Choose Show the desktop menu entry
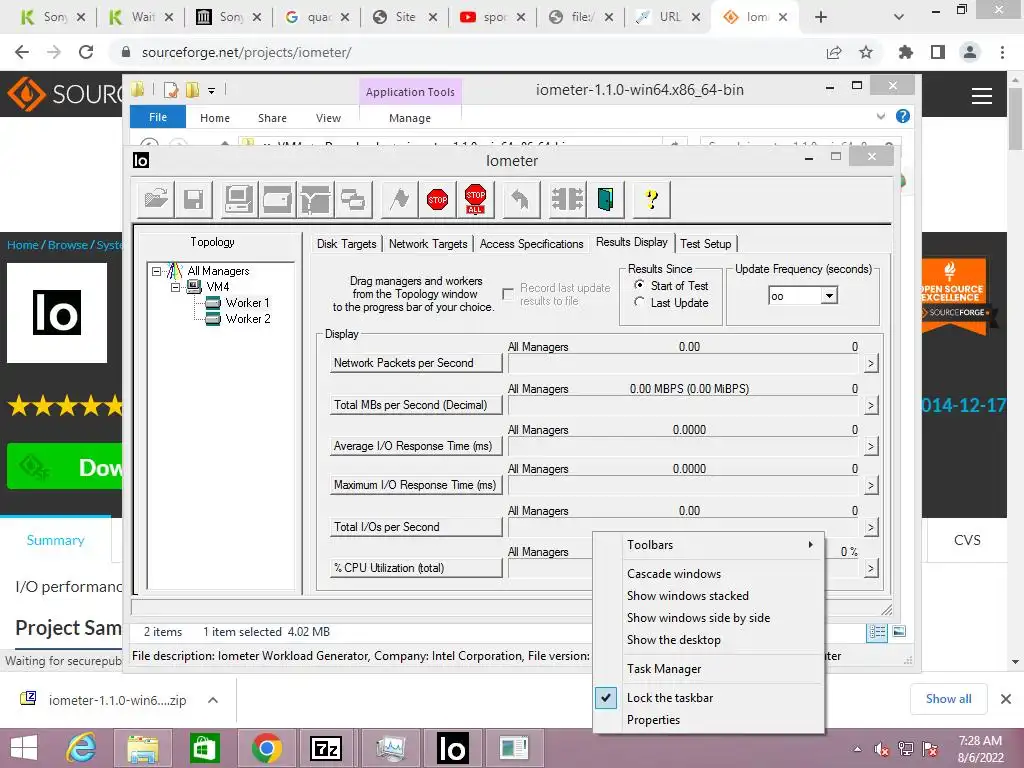Image resolution: width=1024 pixels, height=768 pixels. point(709,640)
